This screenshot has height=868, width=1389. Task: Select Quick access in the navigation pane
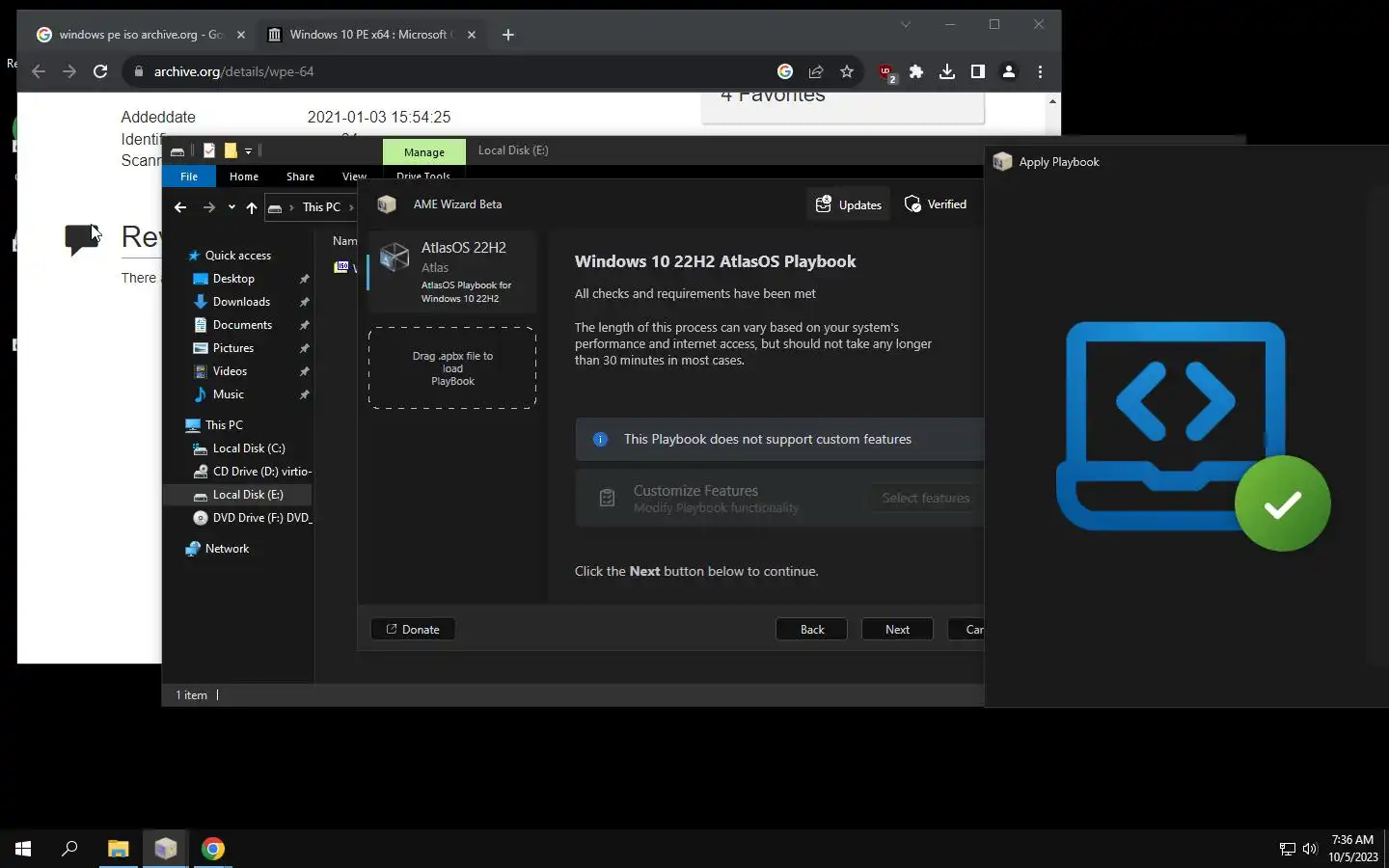point(237,256)
